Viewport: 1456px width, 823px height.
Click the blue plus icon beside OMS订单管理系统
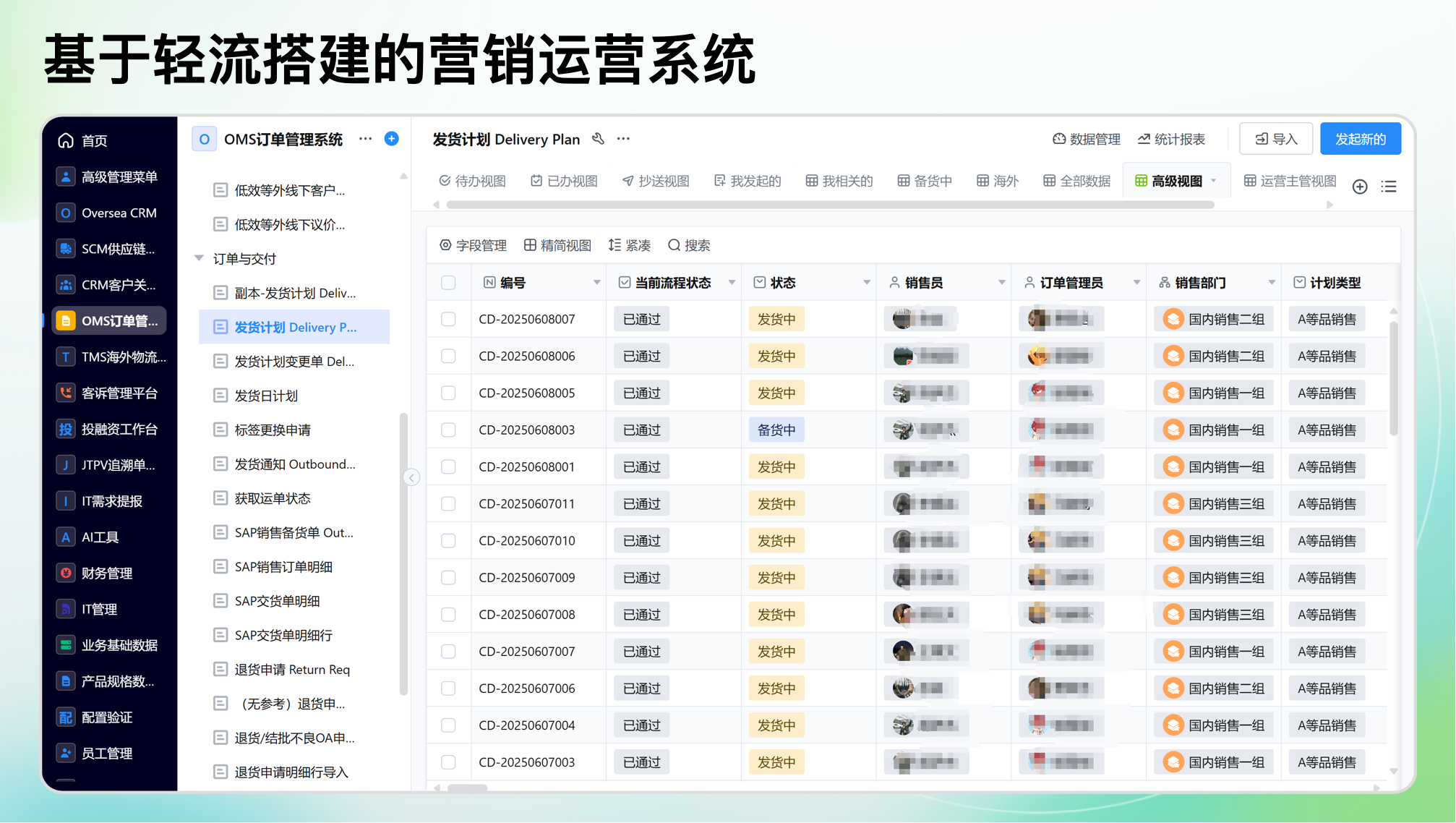click(x=392, y=138)
